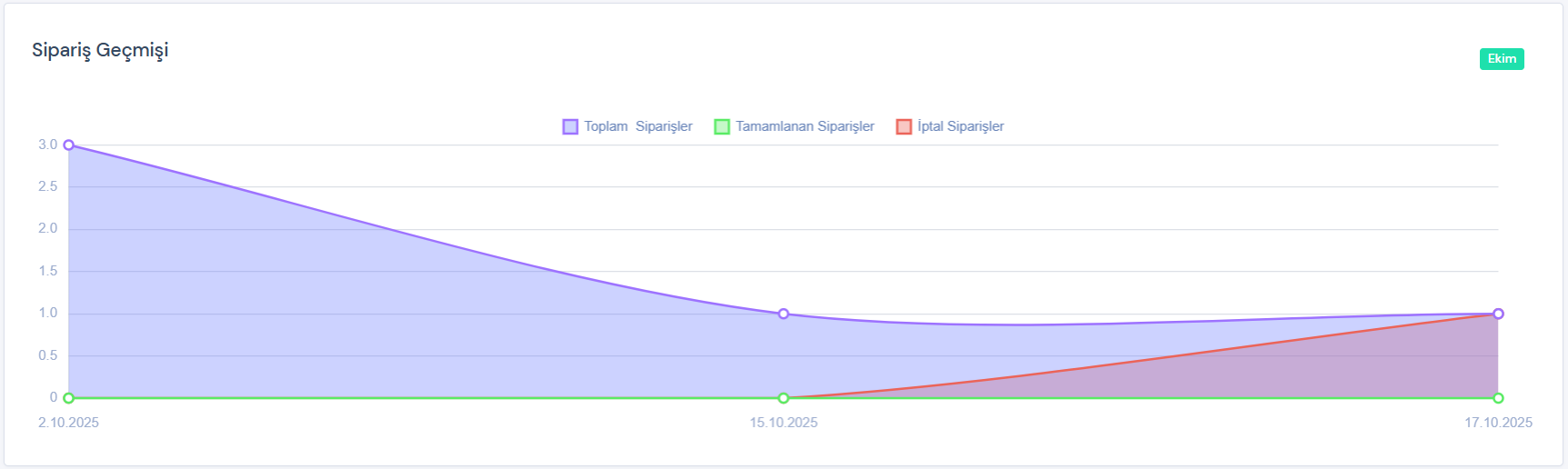
Task: Click the 0.5 y-axis tick label
Action: 48,355
